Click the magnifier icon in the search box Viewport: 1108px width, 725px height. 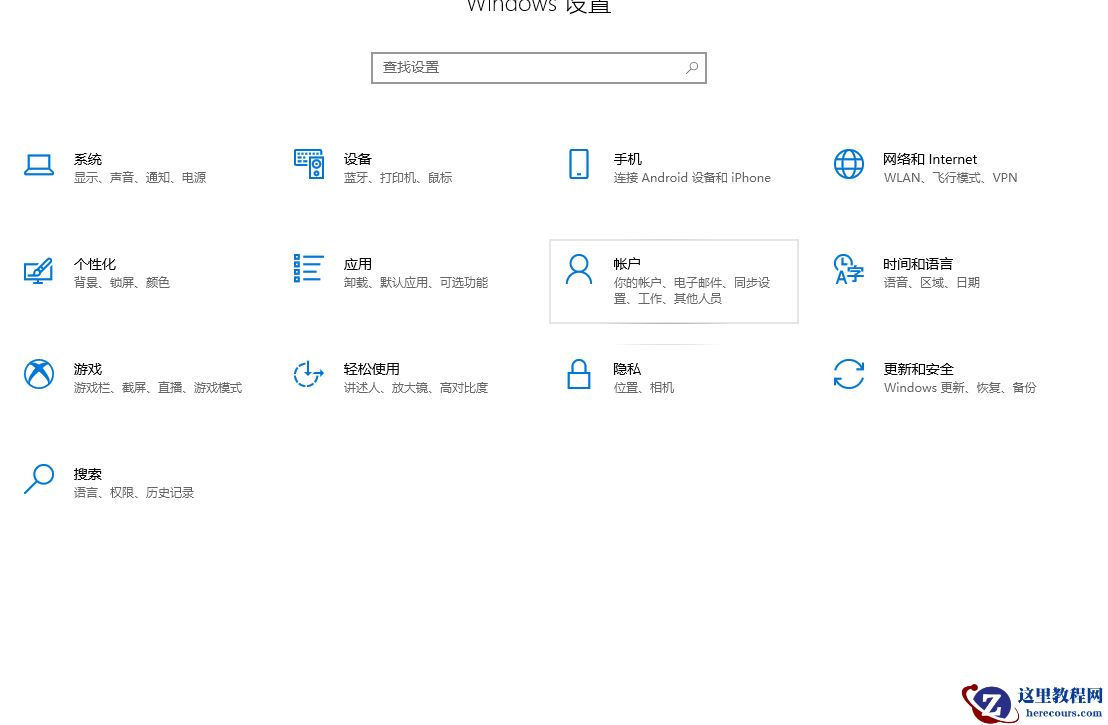pyautogui.click(x=691, y=67)
